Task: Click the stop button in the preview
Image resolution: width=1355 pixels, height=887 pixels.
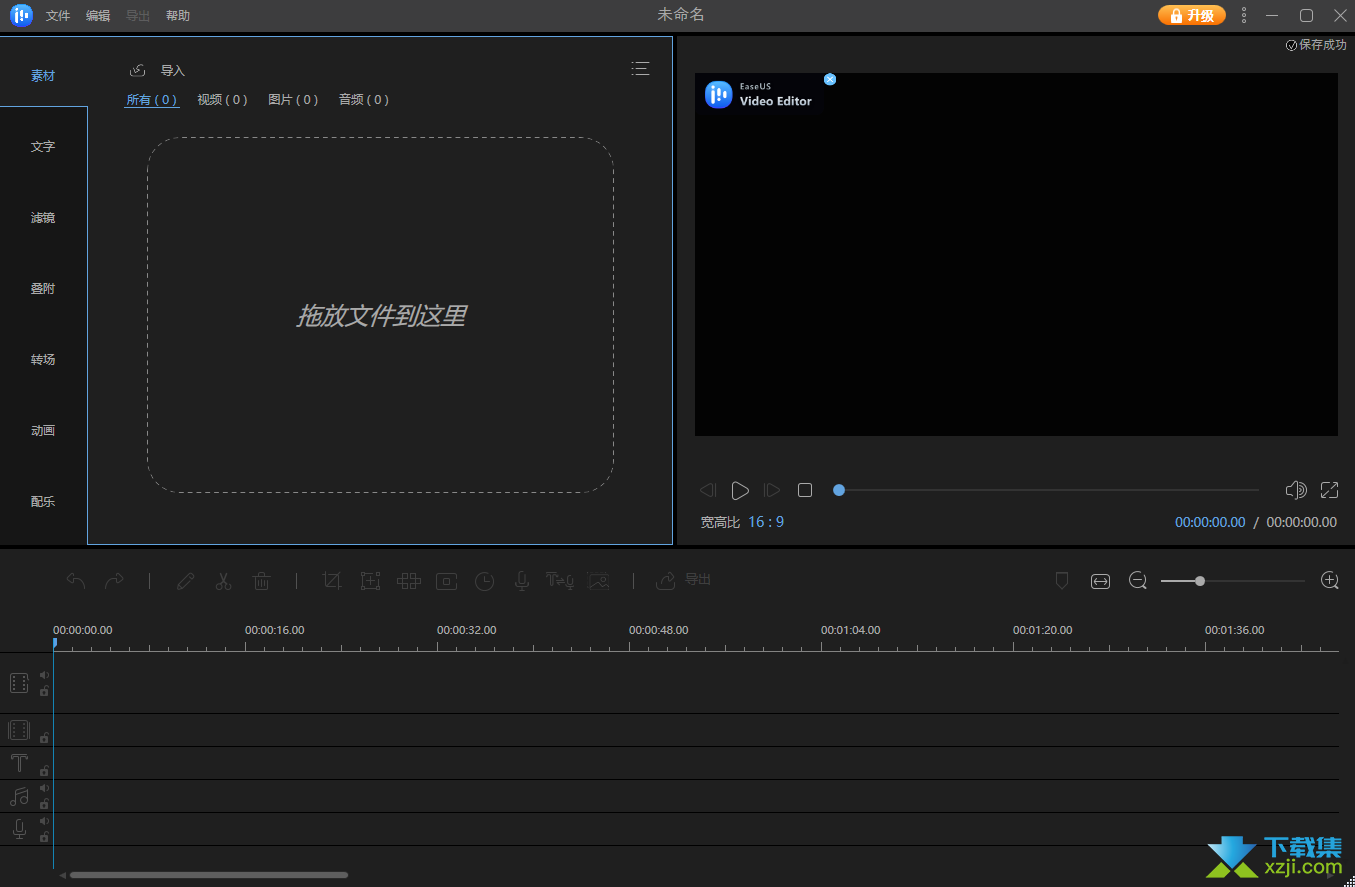Action: (x=805, y=490)
